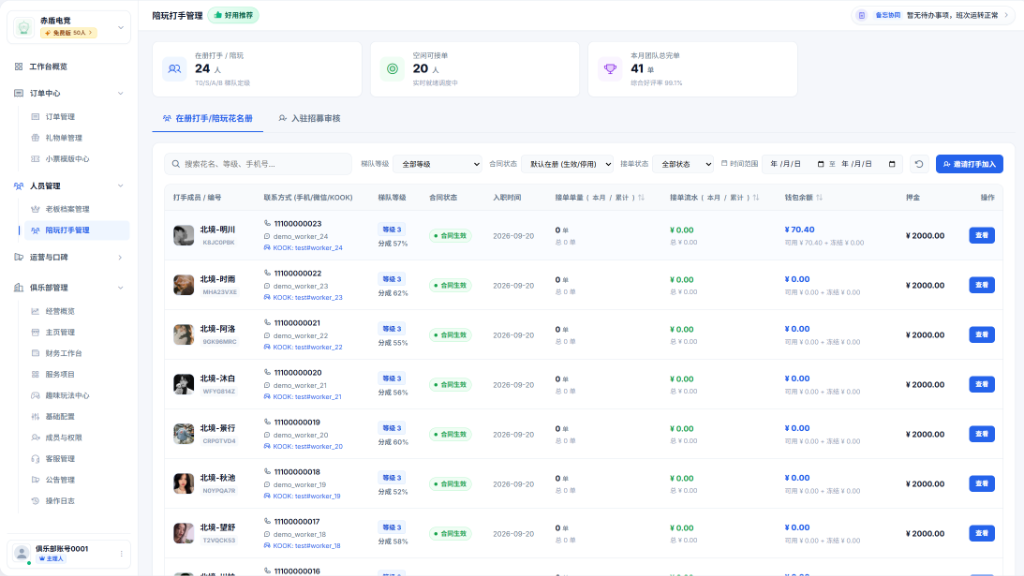Open 礼物单管理 in the sidebar
This screenshot has height=576, width=1024.
[x=64, y=138]
